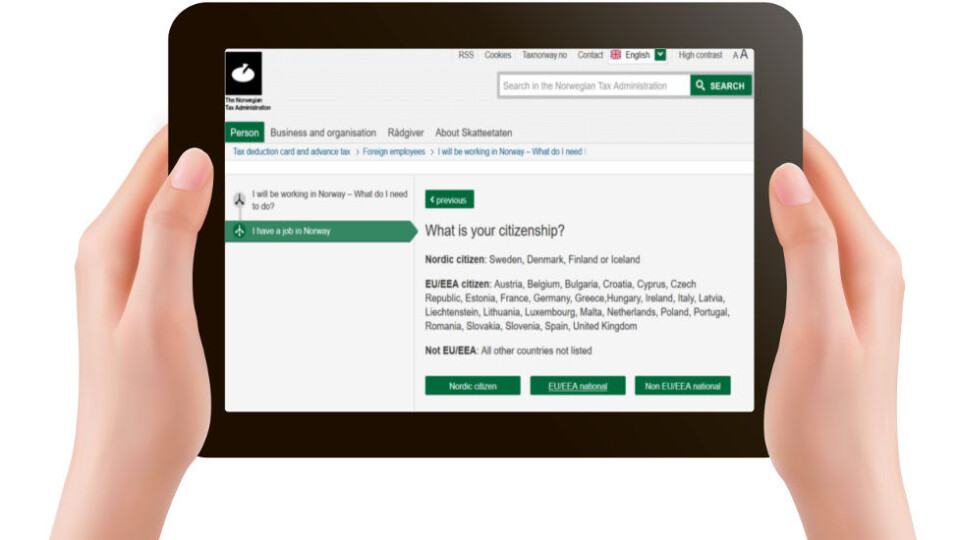Open the Contact link

(x=590, y=55)
